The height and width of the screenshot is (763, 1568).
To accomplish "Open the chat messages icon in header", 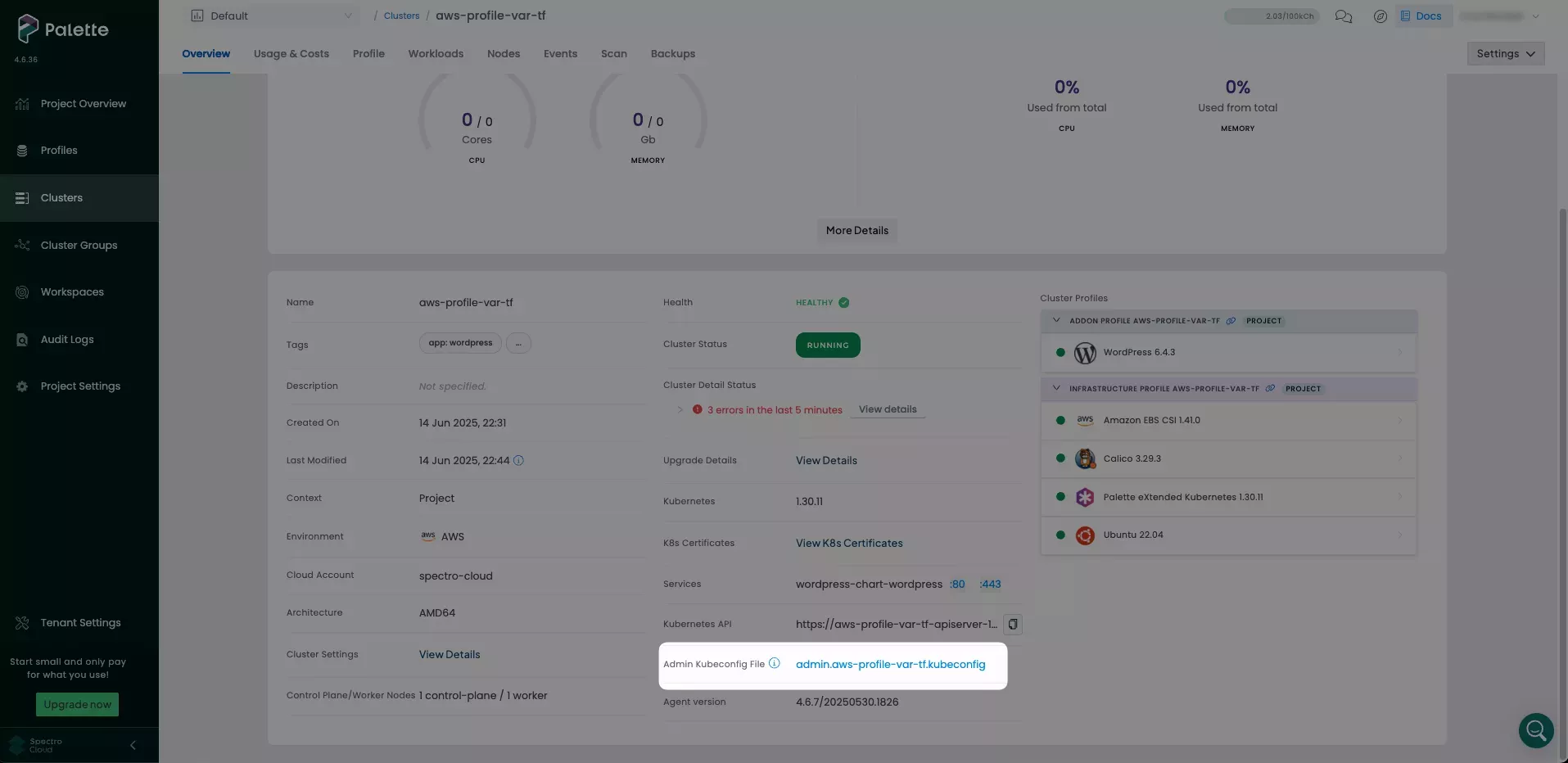I will pyautogui.click(x=1343, y=16).
